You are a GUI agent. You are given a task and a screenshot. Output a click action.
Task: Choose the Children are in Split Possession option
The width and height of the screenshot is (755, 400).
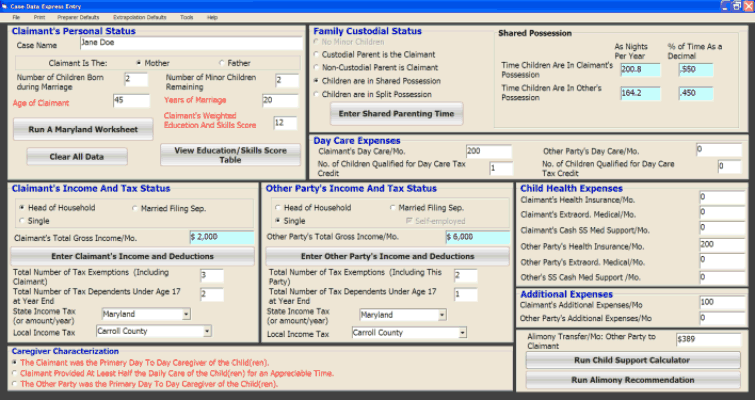point(317,94)
